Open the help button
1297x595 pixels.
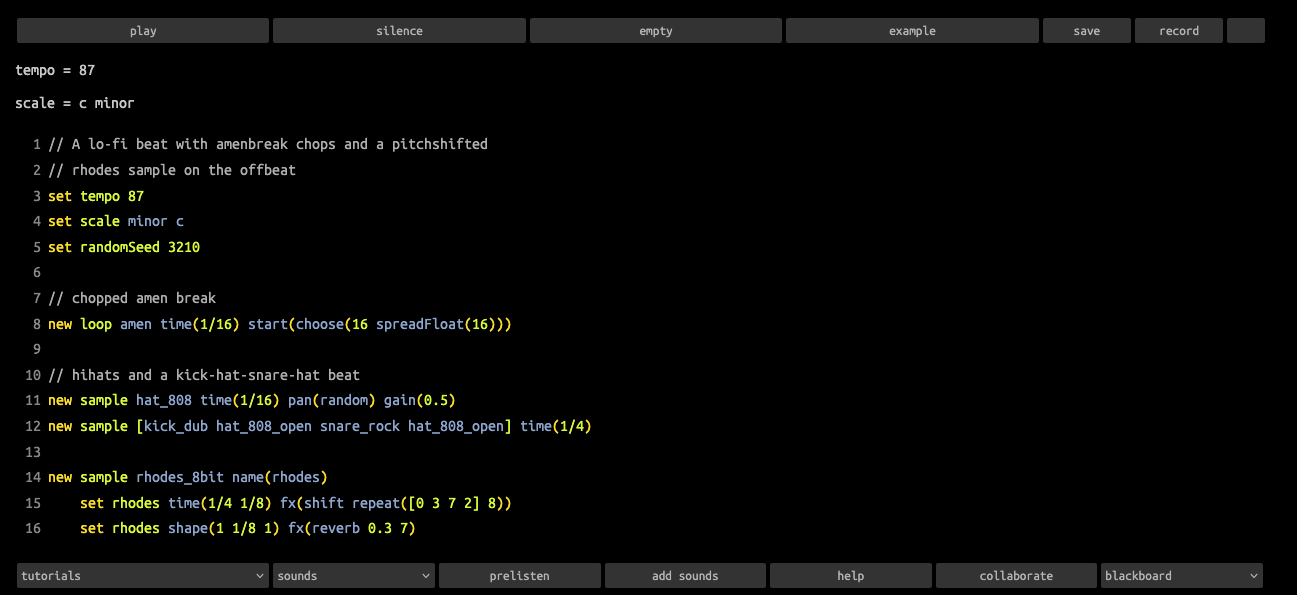pyautogui.click(x=851, y=575)
